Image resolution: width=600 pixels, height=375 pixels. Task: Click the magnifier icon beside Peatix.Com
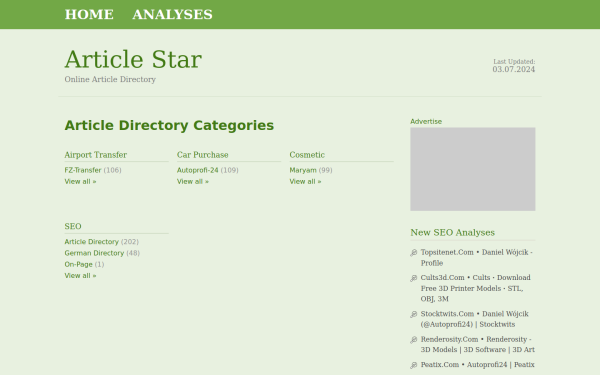pos(414,365)
